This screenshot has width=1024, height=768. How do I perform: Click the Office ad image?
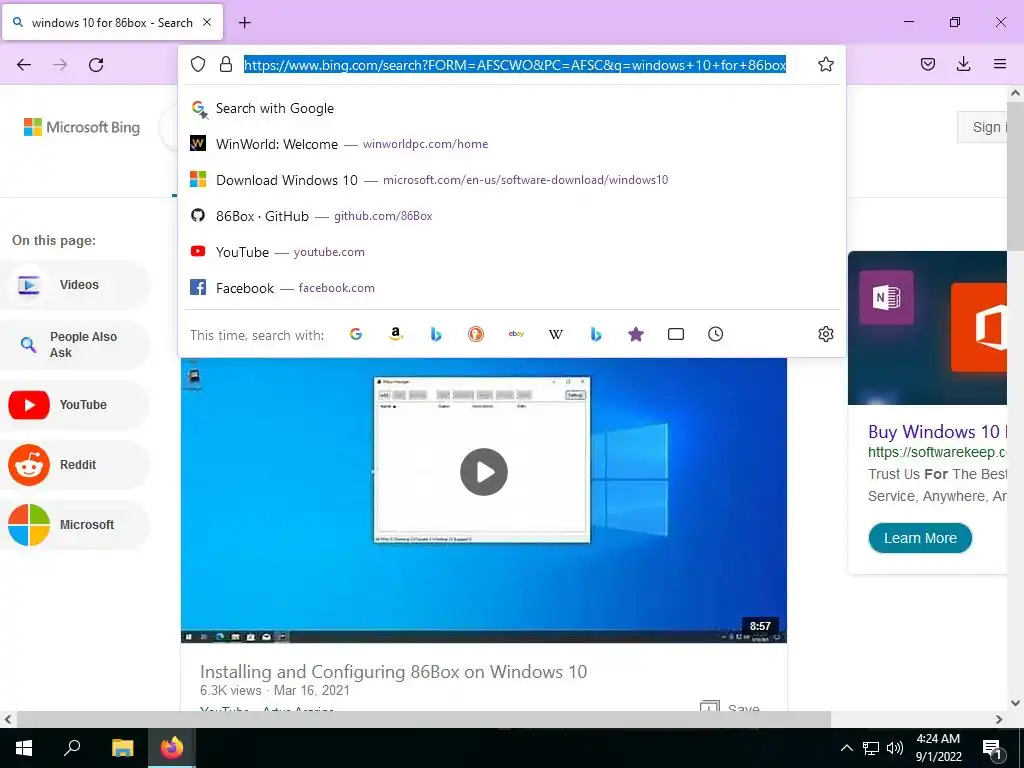927,328
